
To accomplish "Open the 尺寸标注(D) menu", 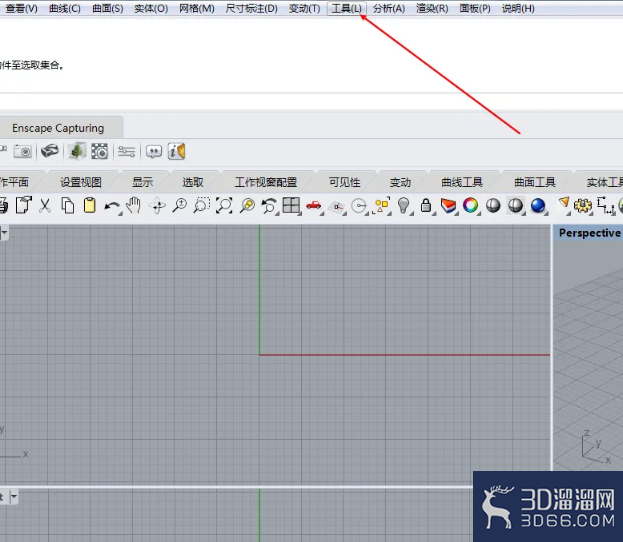I will click(x=252, y=8).
